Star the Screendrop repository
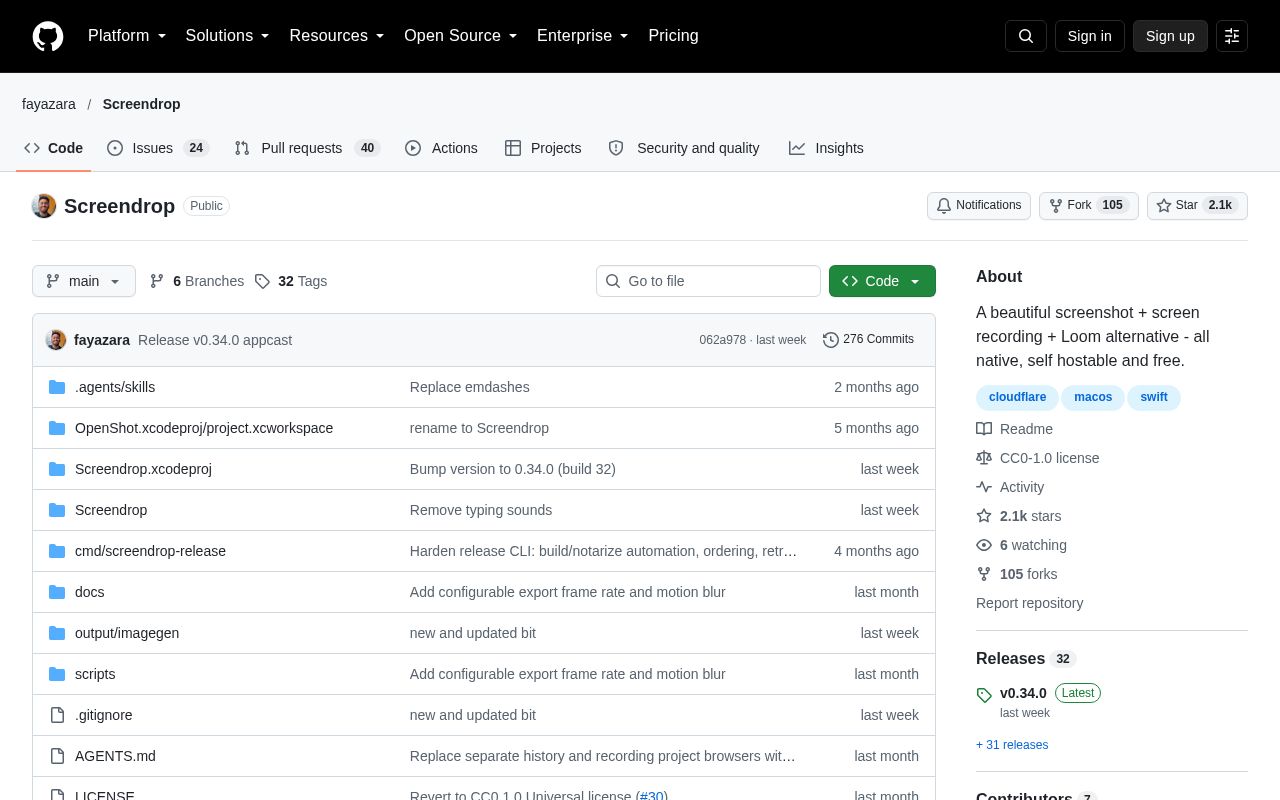The width and height of the screenshot is (1280, 800). 1197,206
